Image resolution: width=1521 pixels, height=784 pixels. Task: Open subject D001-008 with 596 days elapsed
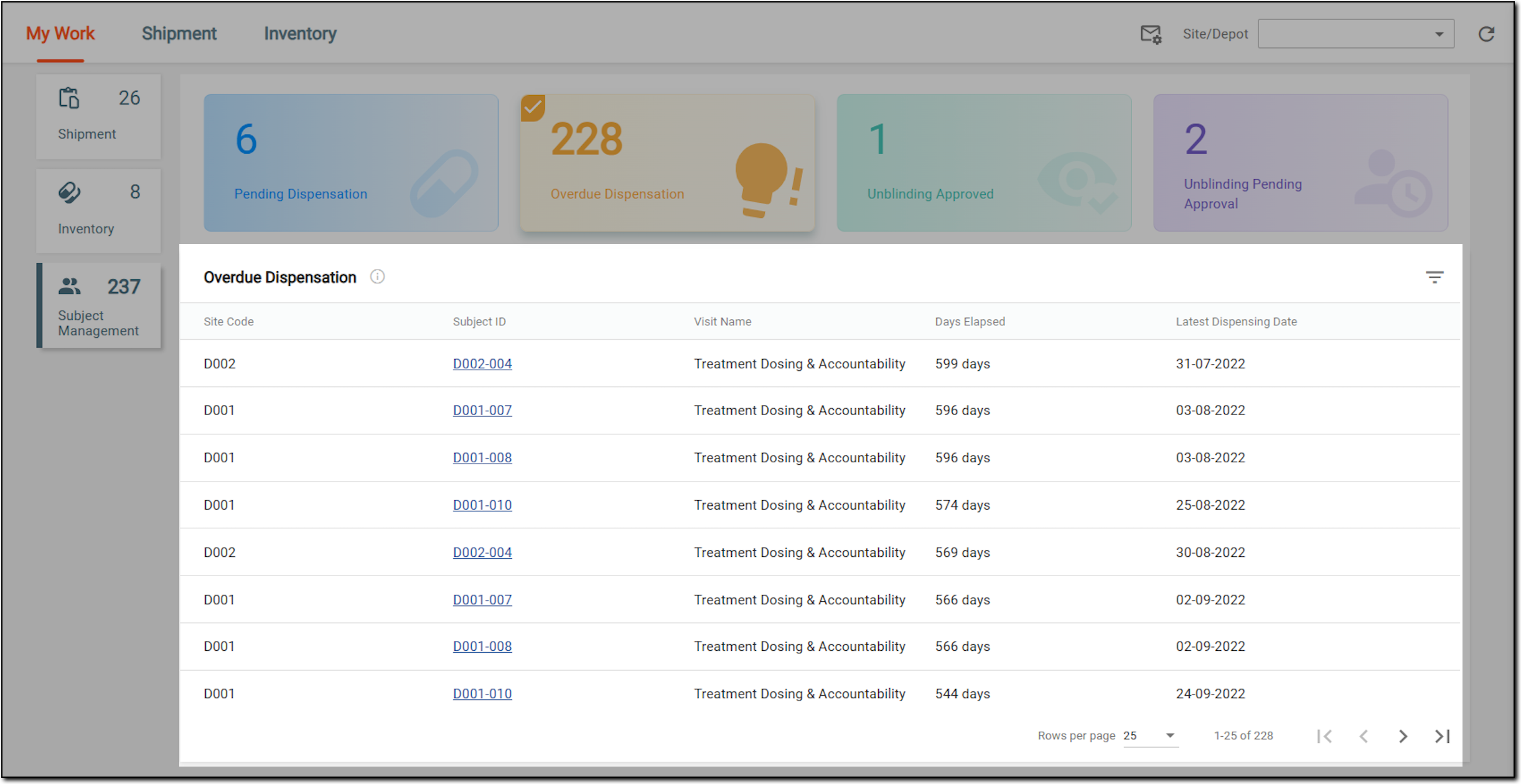pos(482,458)
